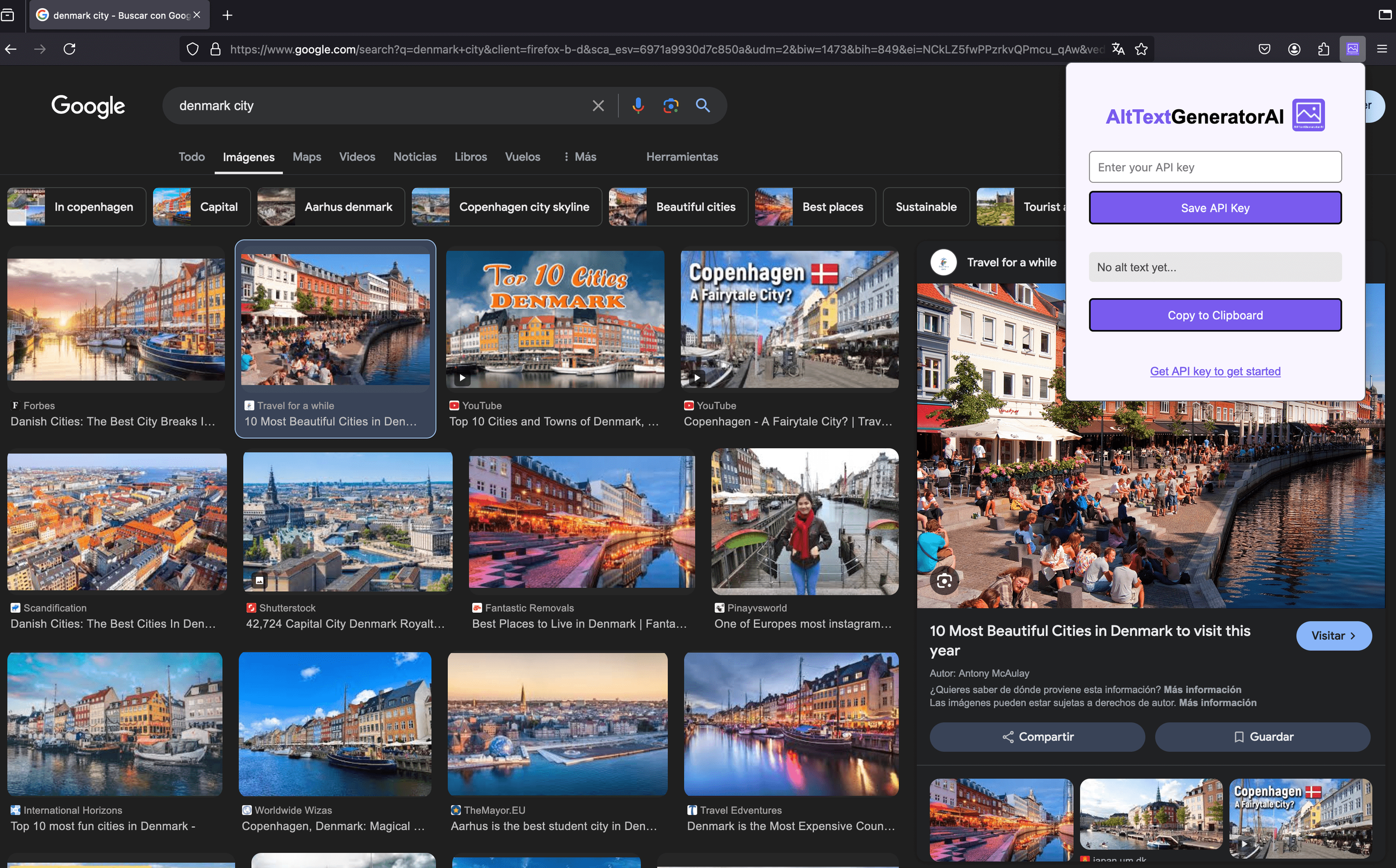Click the Compartir share button
Screen dimensions: 1396x868
(1037, 737)
